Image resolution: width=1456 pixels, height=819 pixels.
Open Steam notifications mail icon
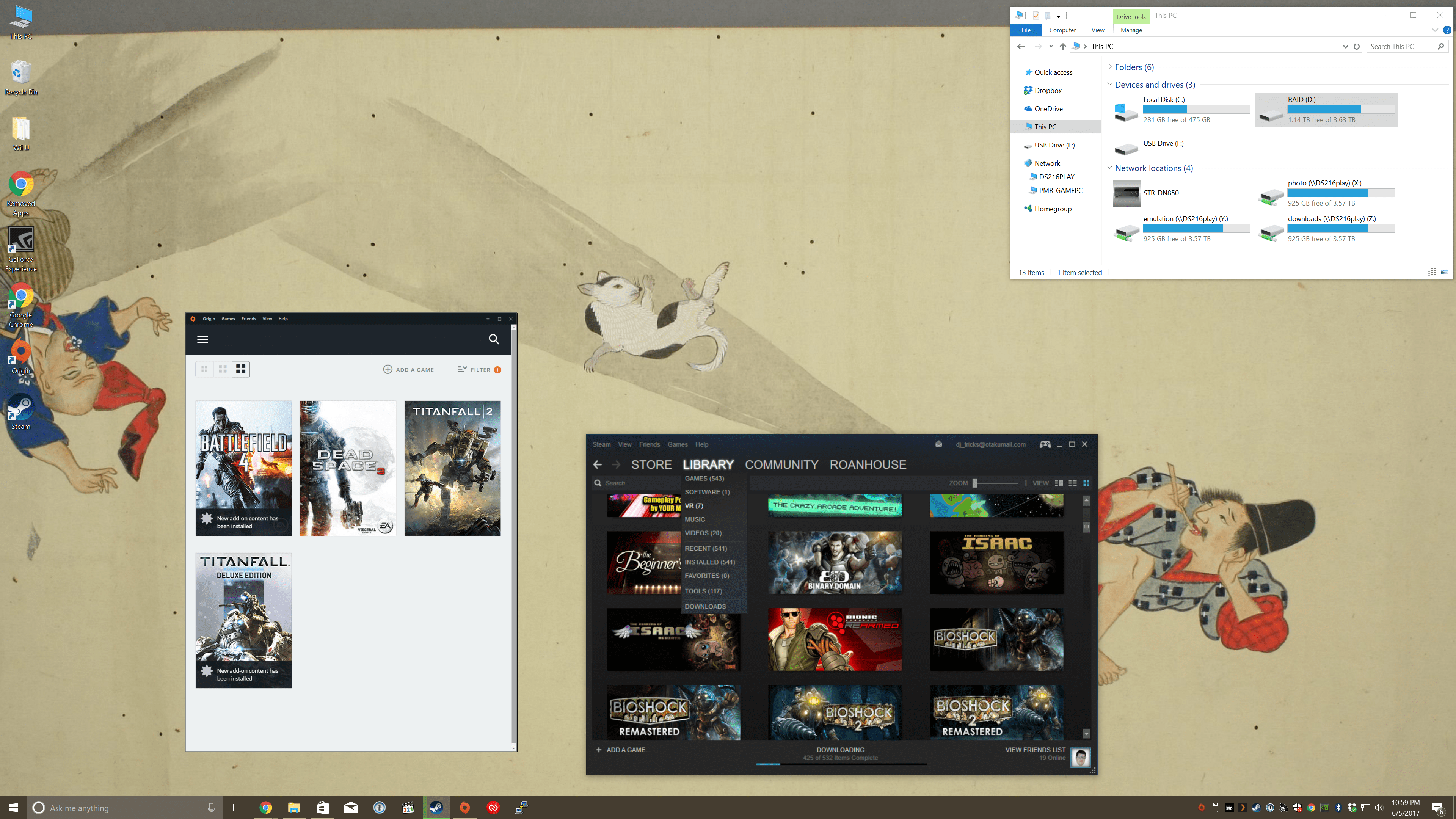coord(938,444)
